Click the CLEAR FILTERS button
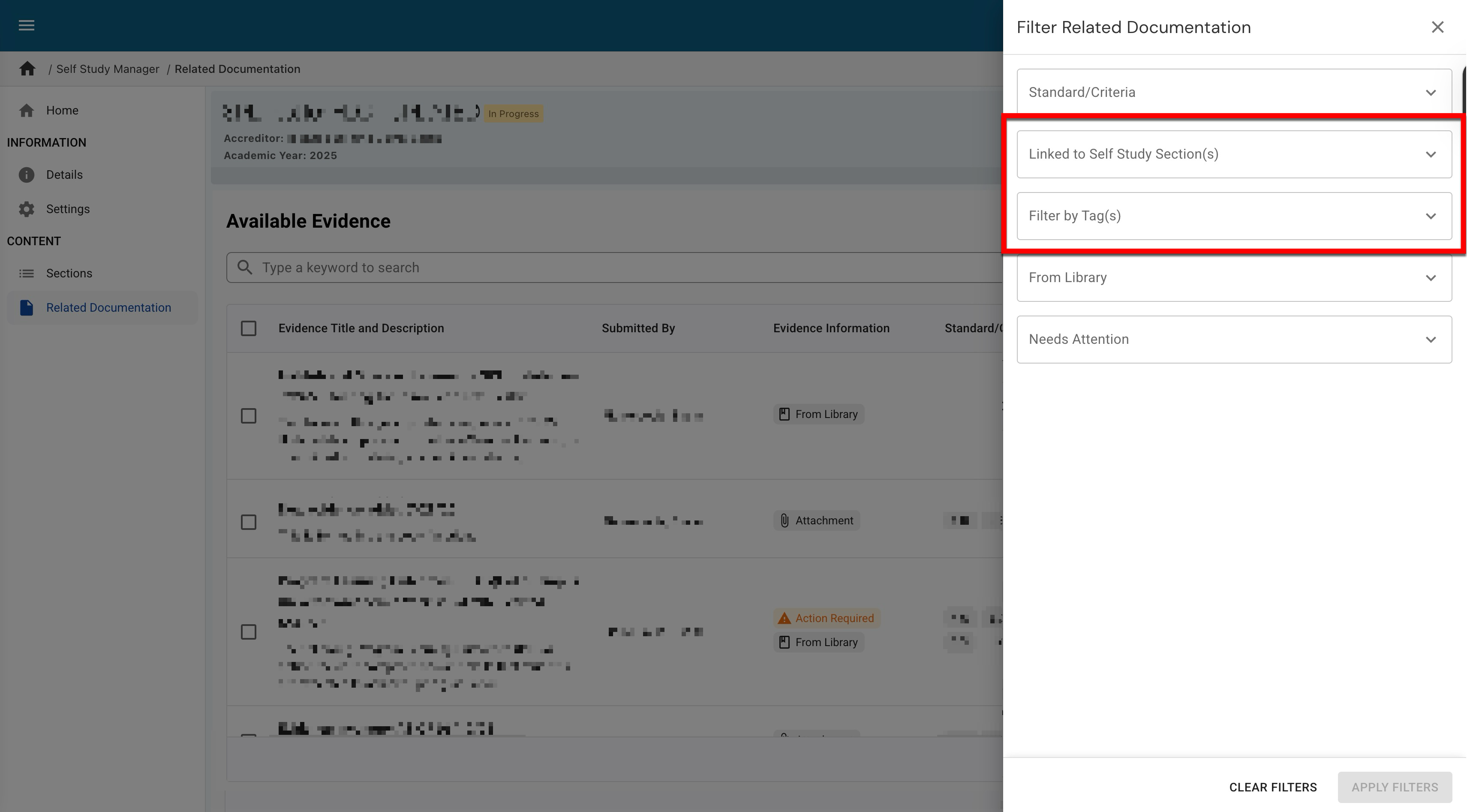This screenshot has height=812, width=1467. [1272, 787]
